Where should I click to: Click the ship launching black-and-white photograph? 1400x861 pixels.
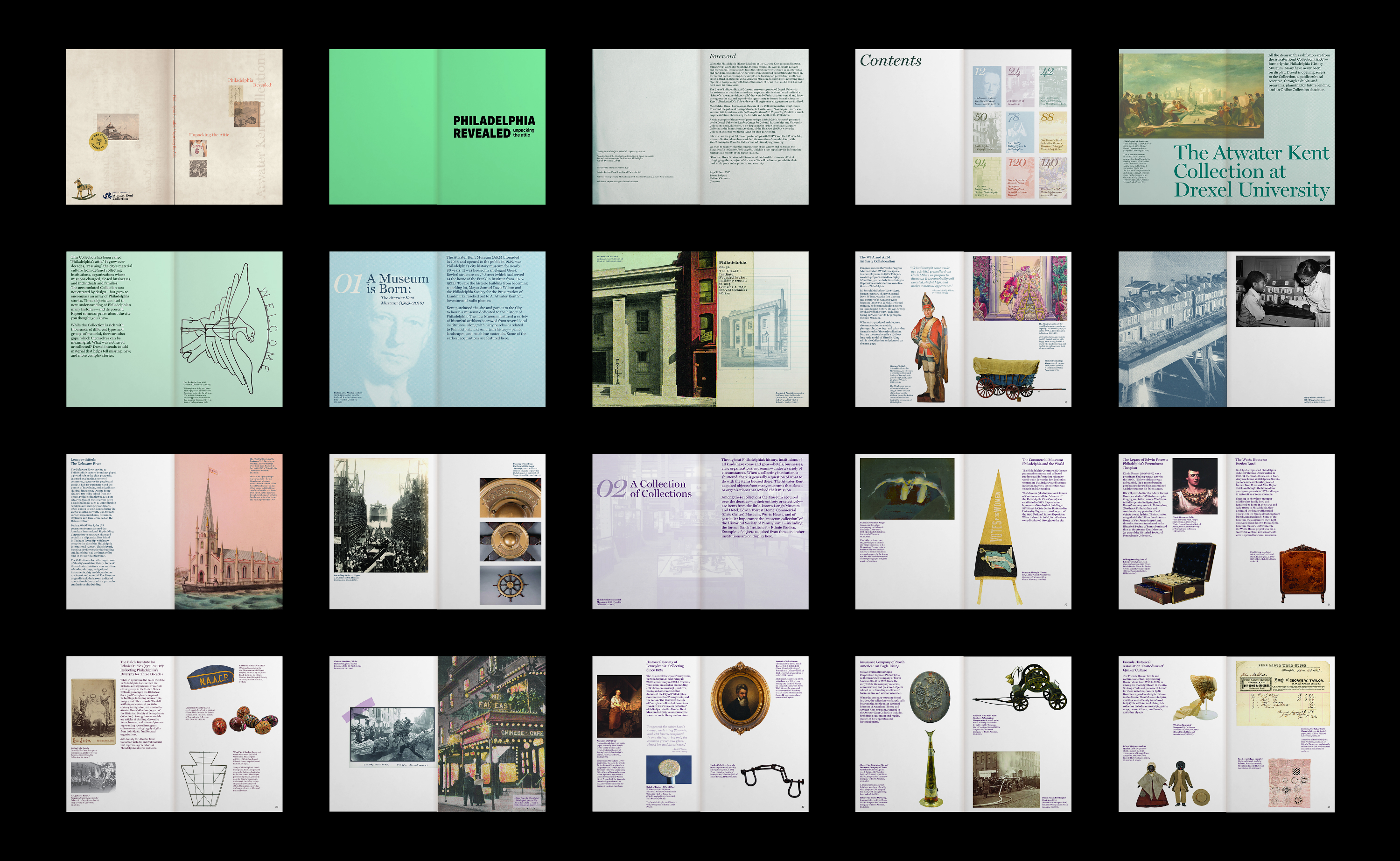click(x=381, y=515)
